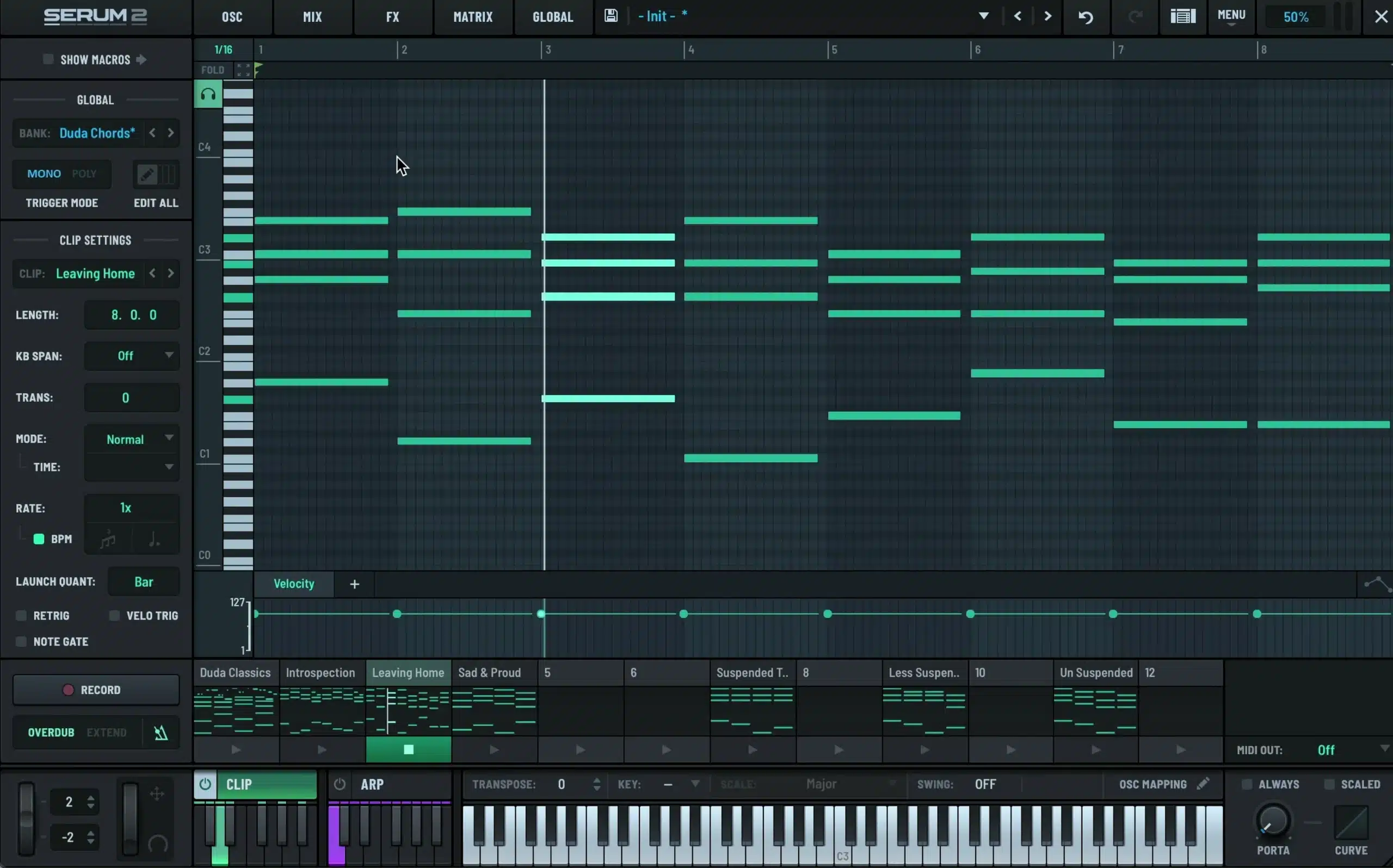Go to next preset with right arrow
Image resolution: width=1393 pixels, height=868 pixels.
tap(1047, 16)
